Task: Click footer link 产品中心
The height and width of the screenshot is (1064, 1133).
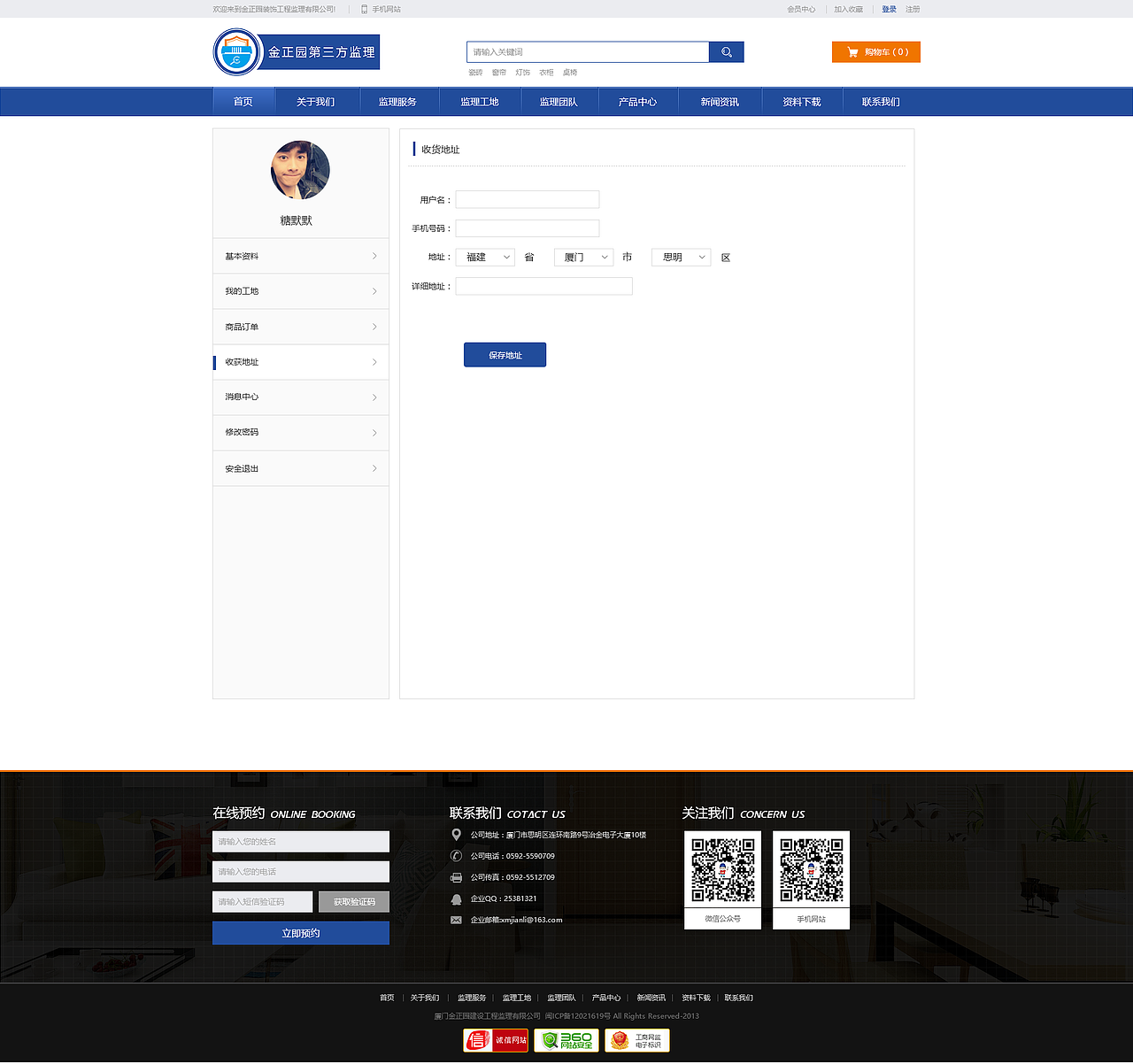Action: 606,998
